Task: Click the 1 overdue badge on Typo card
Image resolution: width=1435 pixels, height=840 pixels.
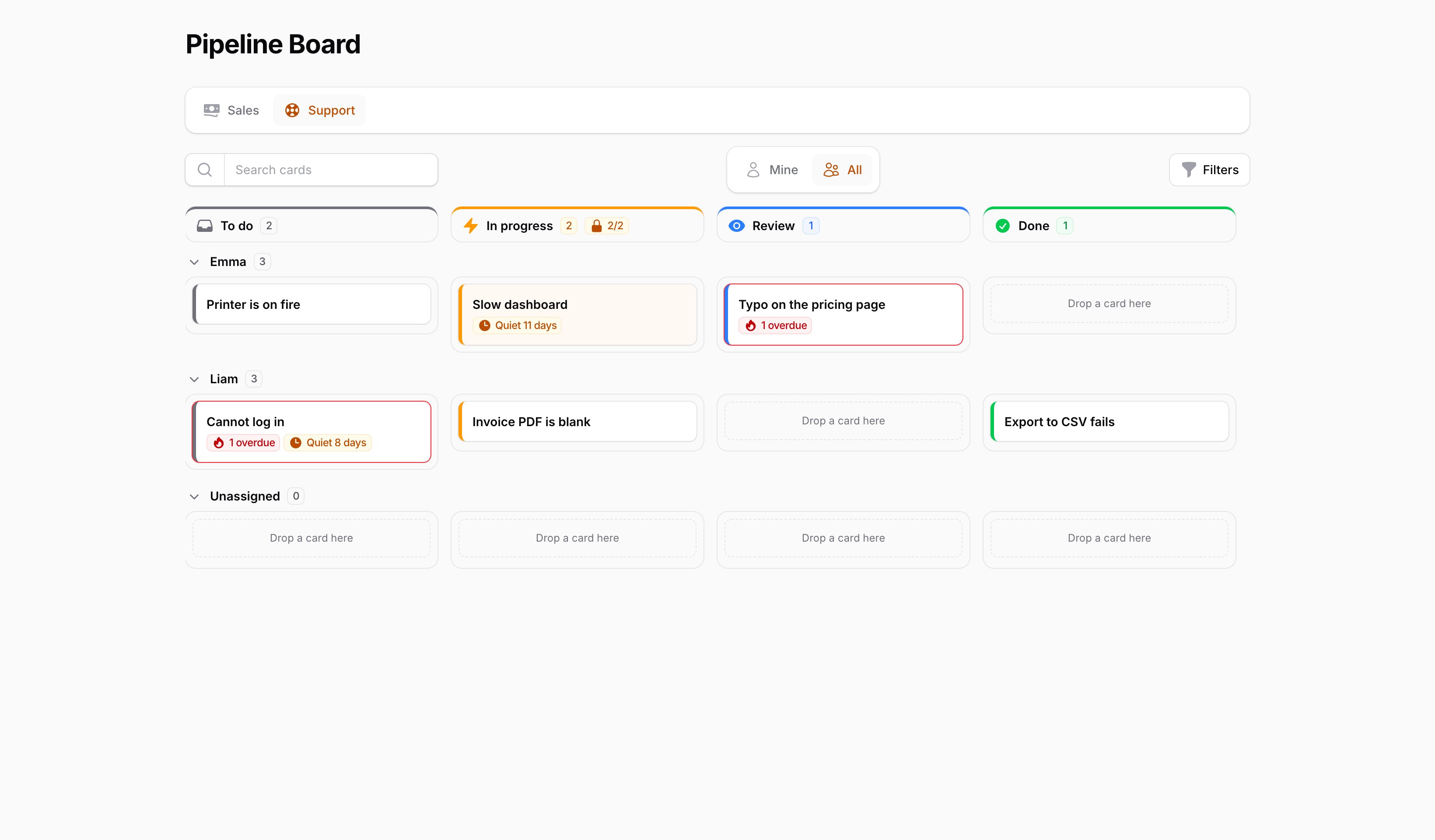Action: point(775,326)
